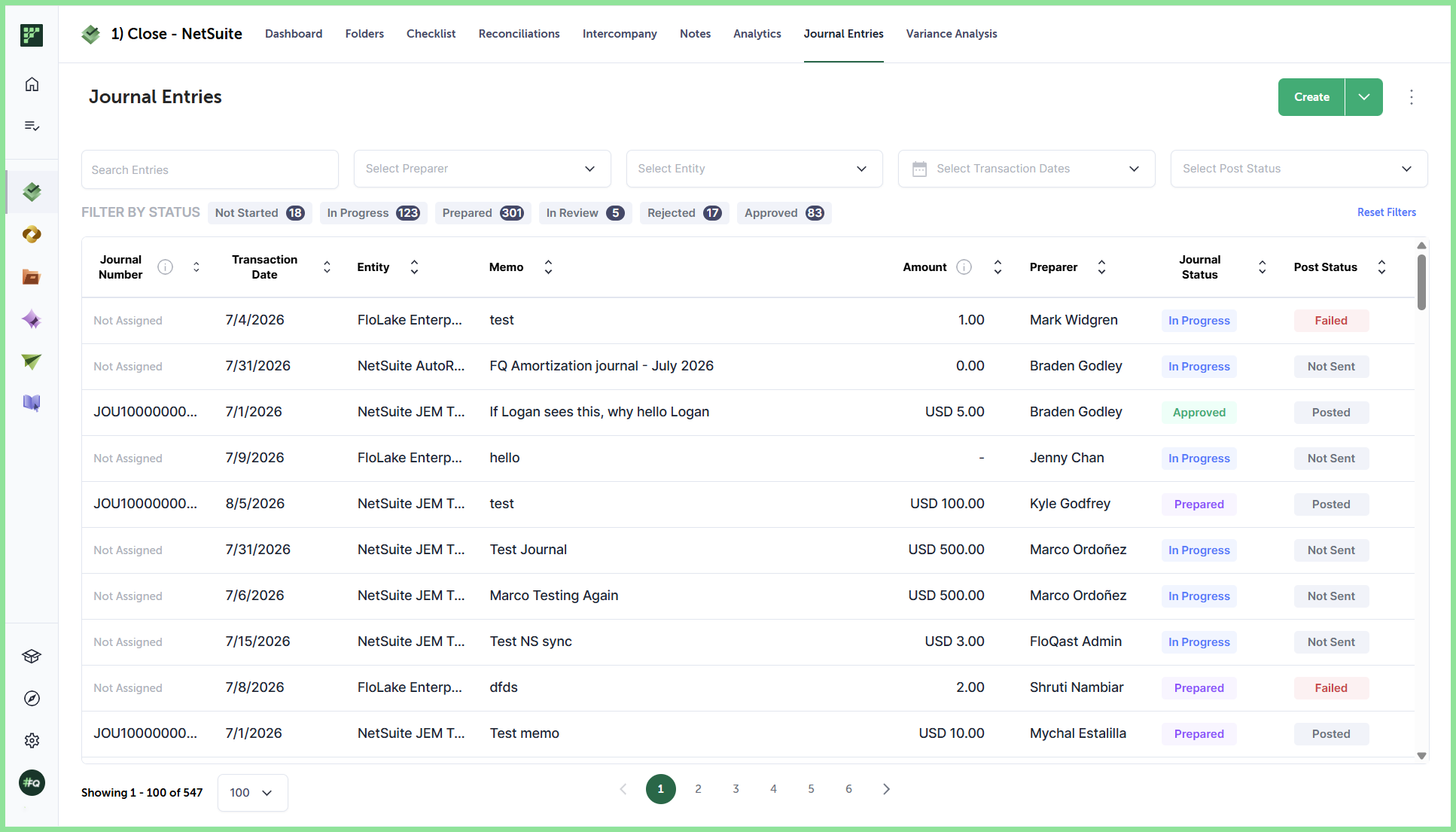Click the Failed status for test entry
Screen dimensions: 1456x832
[x=1331, y=321]
